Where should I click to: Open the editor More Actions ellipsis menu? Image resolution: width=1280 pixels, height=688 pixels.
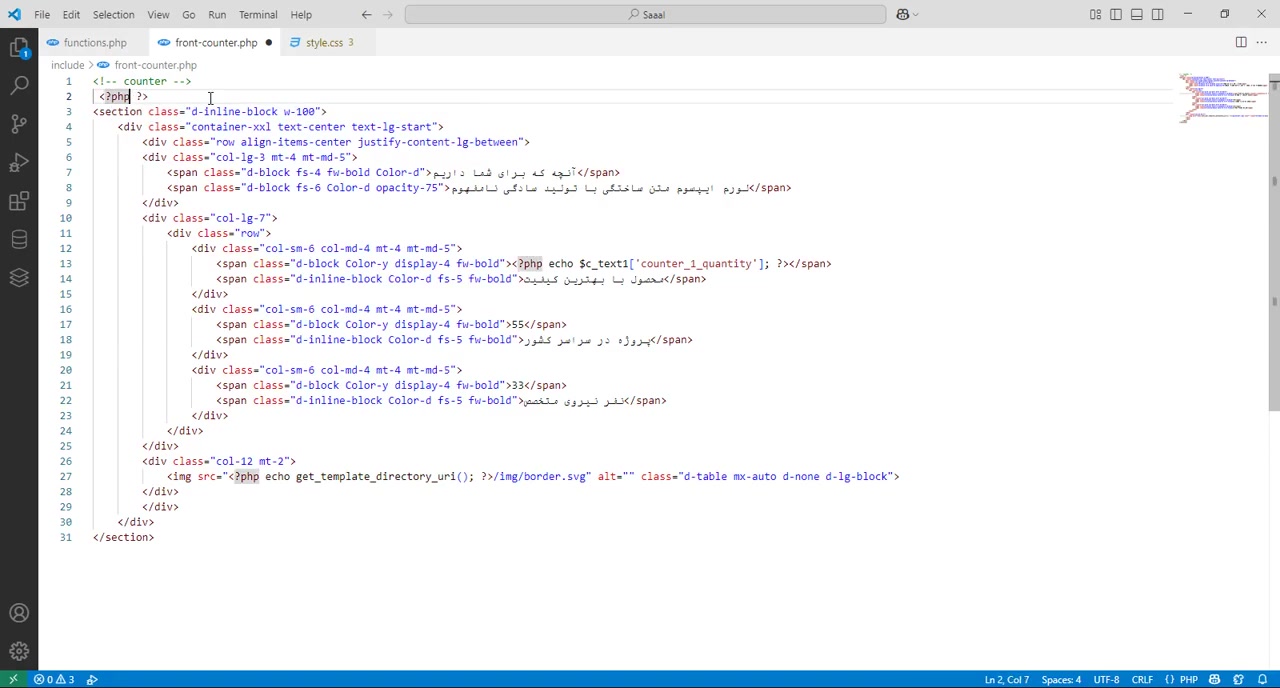click(x=1261, y=42)
